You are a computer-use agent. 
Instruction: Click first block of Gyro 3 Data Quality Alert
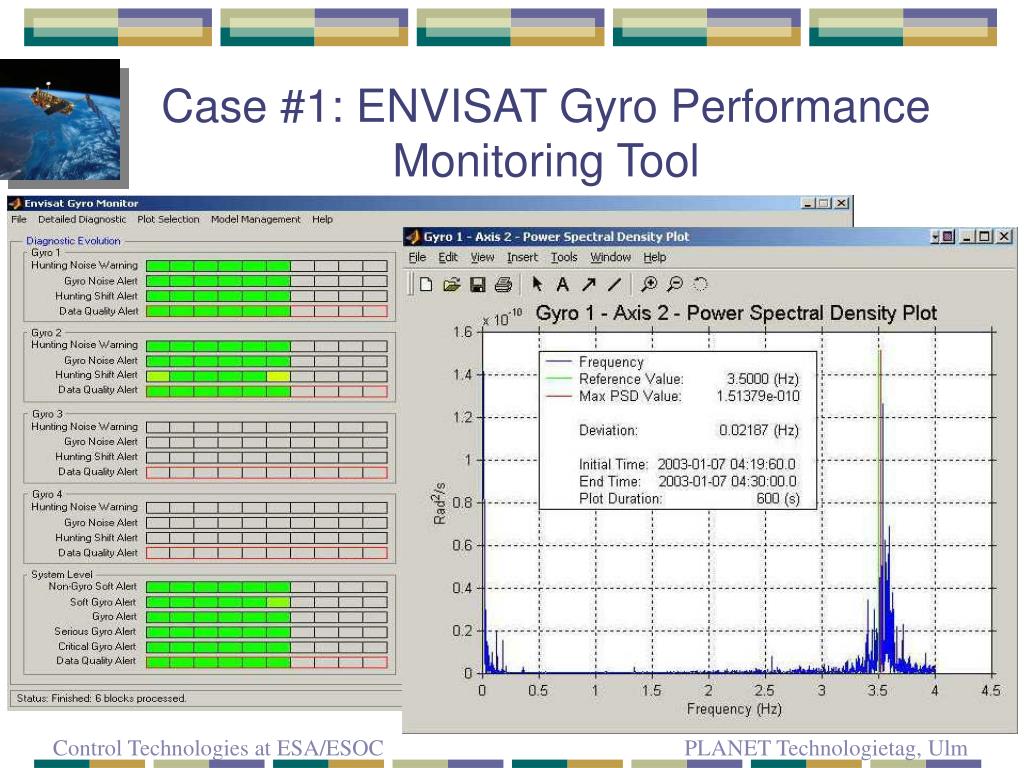[x=158, y=472]
